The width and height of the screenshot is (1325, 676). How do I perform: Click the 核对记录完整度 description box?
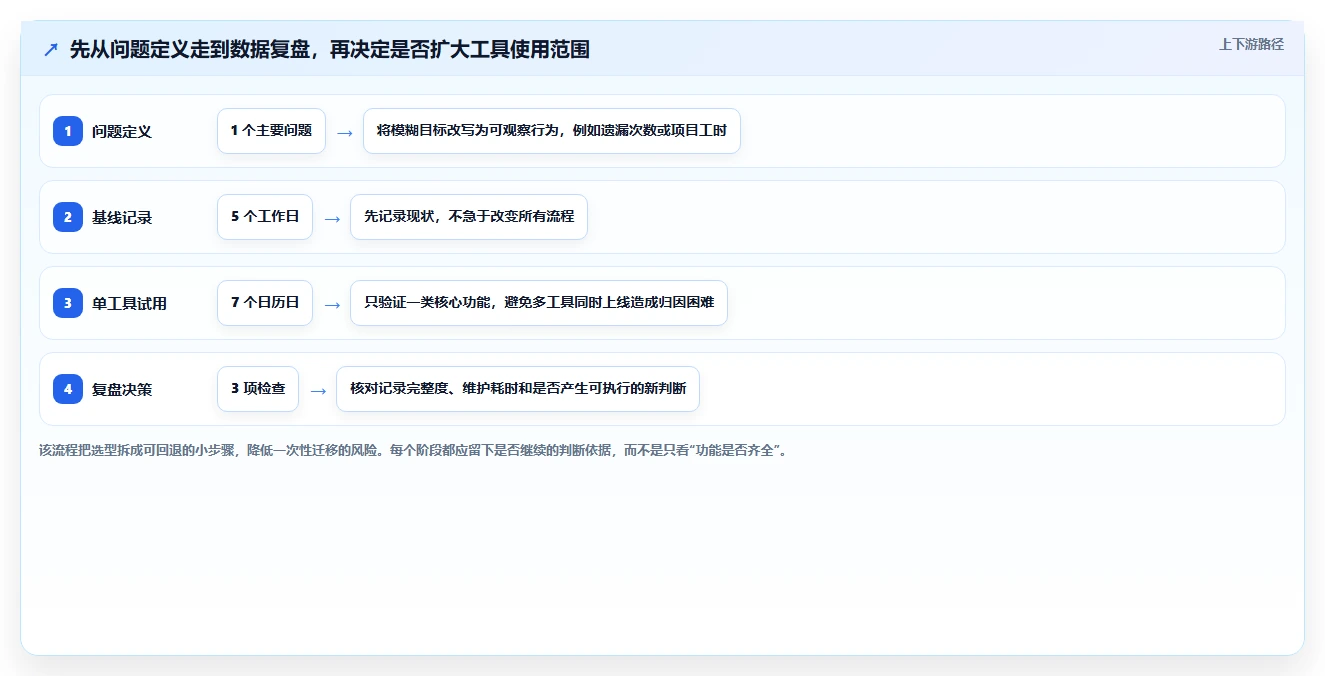click(x=518, y=389)
